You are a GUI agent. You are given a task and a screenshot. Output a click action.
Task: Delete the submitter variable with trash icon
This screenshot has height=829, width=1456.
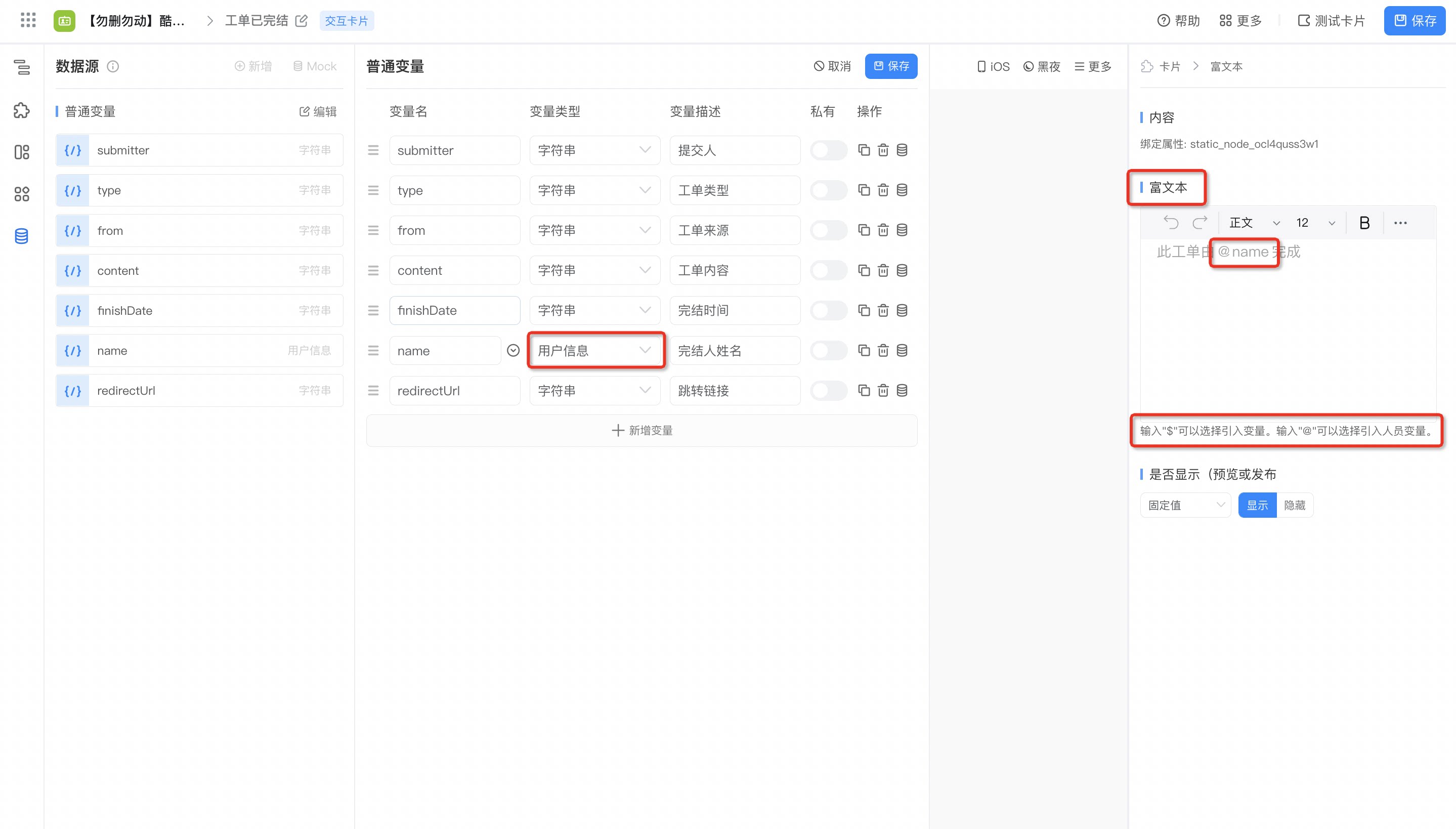pos(882,150)
